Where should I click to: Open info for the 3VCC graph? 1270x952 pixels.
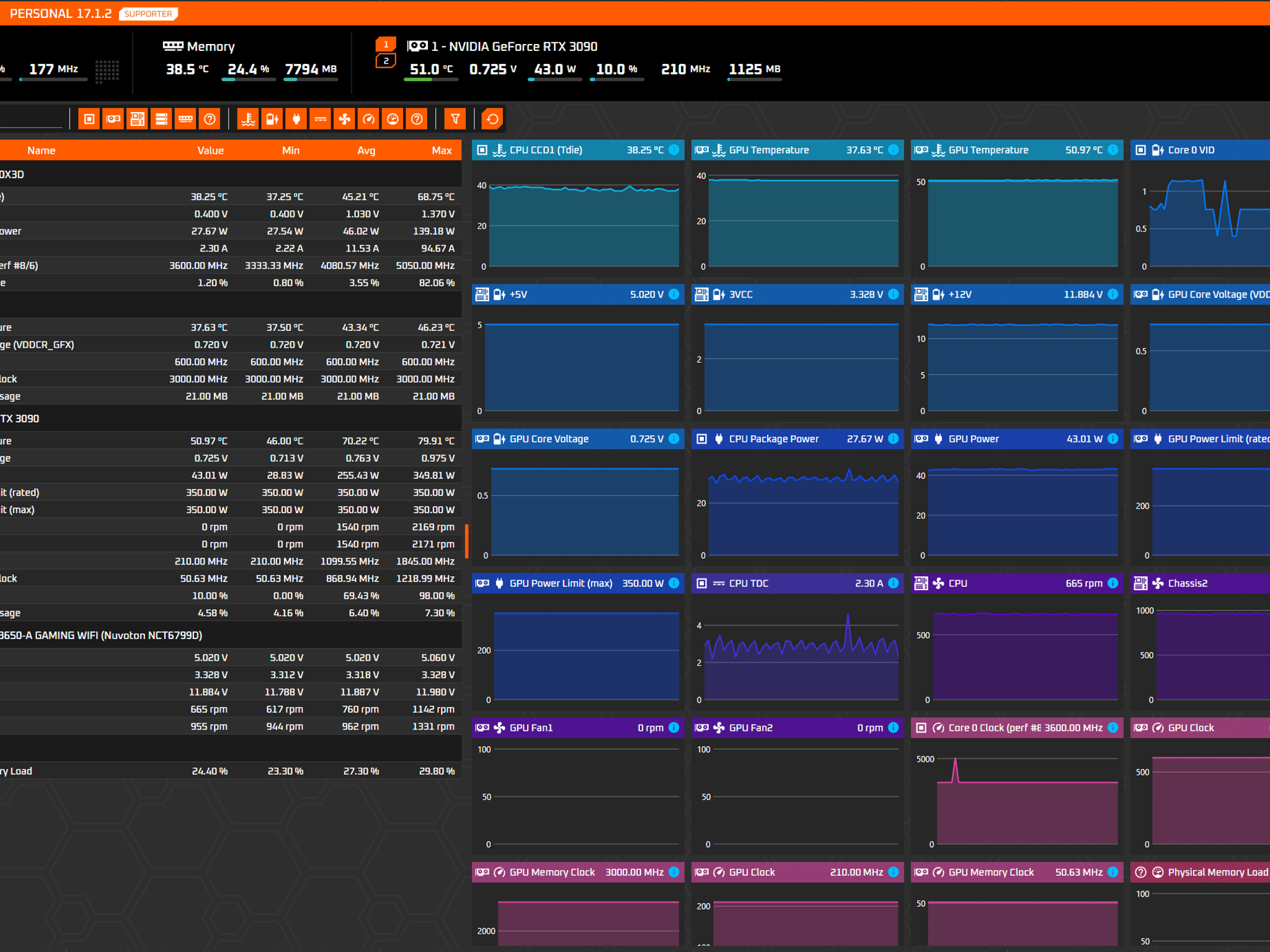point(894,294)
